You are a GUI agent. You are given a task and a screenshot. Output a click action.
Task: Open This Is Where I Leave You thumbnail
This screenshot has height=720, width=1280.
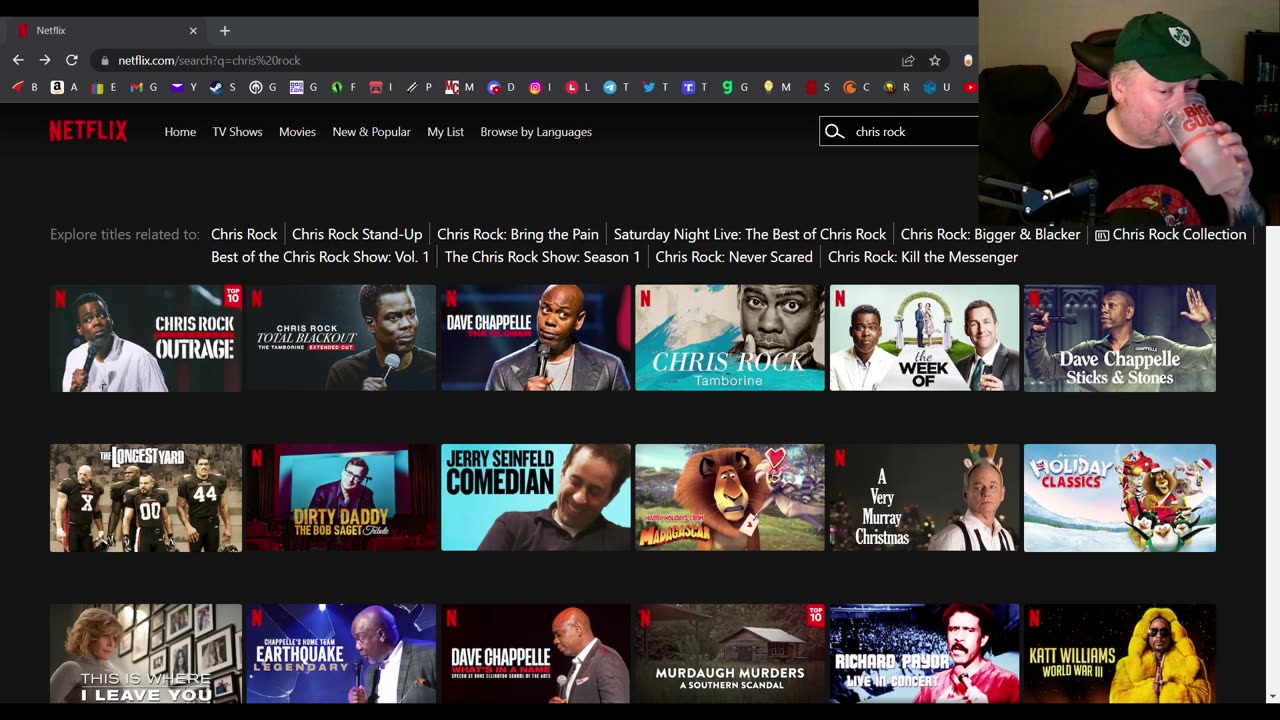coord(146,654)
